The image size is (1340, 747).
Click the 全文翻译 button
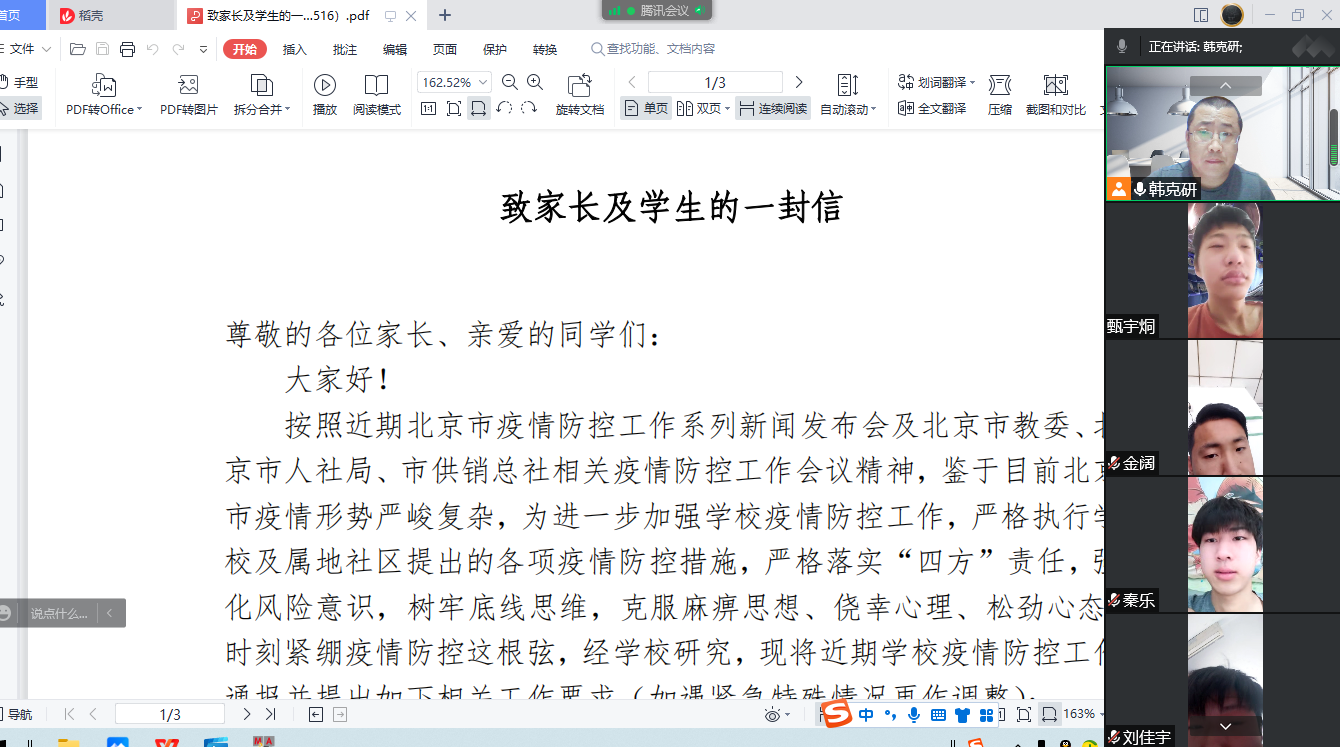click(x=932, y=109)
